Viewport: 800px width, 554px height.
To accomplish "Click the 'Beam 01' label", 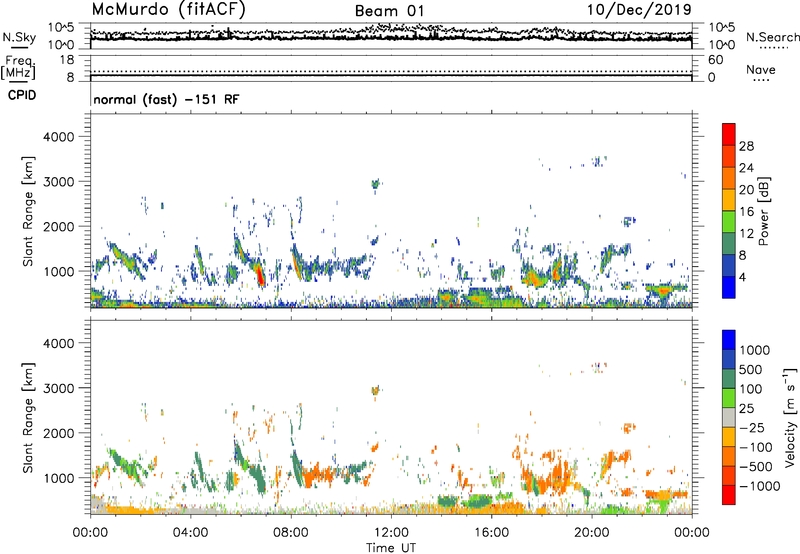I will tap(389, 11).
